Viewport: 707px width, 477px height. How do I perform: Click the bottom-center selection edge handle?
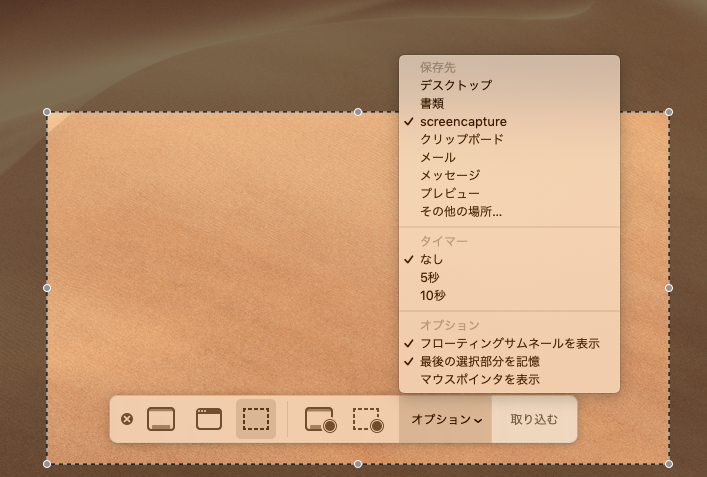point(358,463)
